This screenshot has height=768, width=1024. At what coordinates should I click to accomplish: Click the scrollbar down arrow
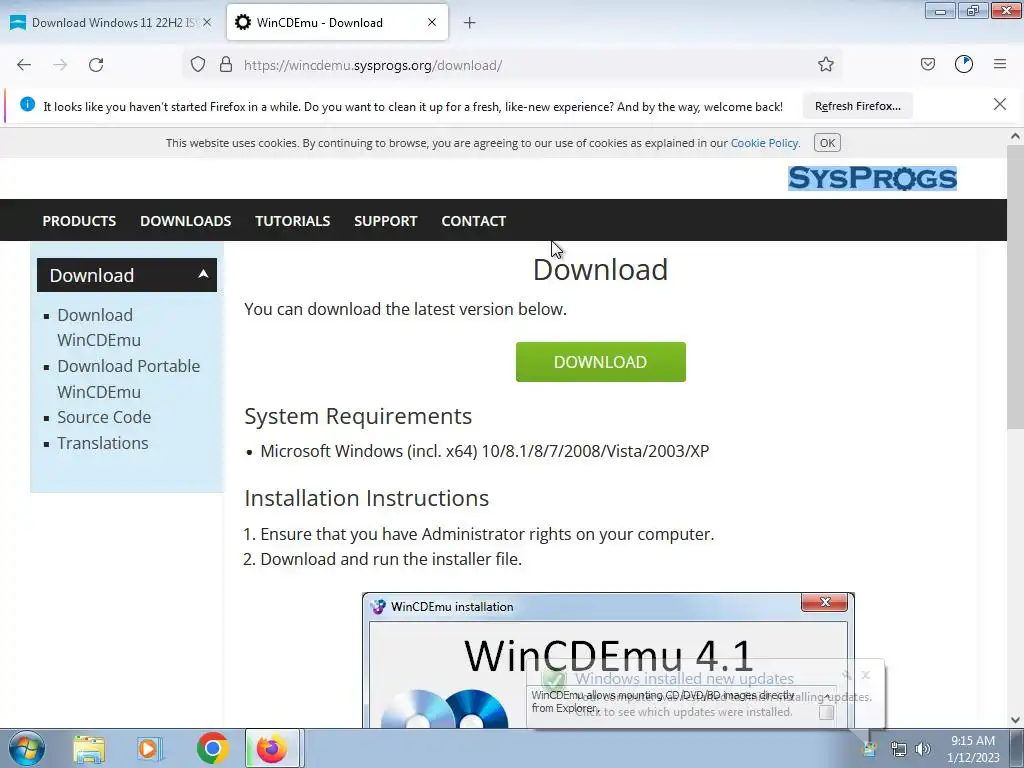(x=1015, y=720)
